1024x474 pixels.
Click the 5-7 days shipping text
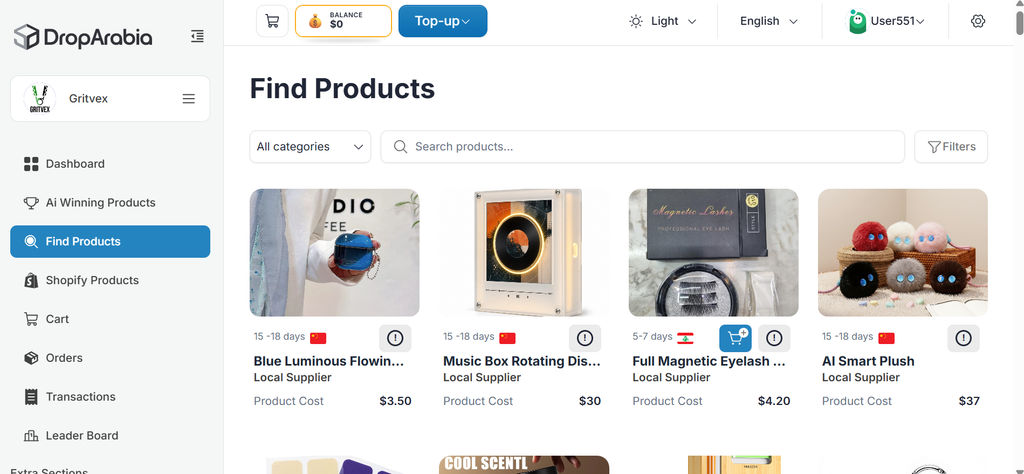(x=652, y=337)
